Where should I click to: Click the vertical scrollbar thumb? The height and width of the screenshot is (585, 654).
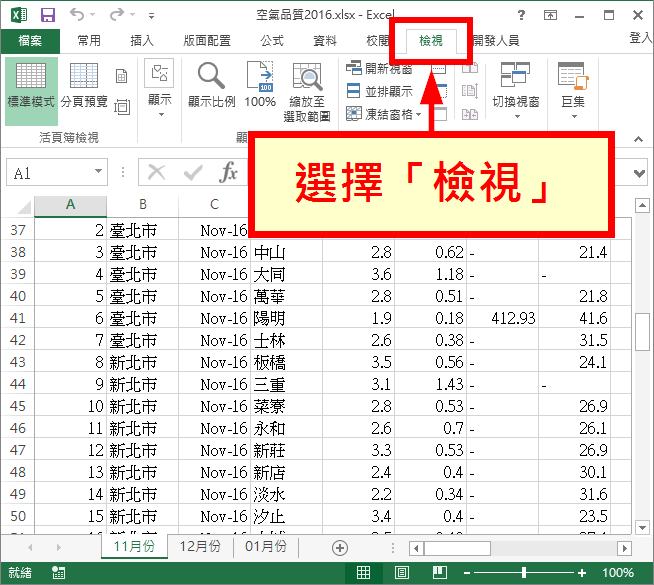[x=642, y=332]
